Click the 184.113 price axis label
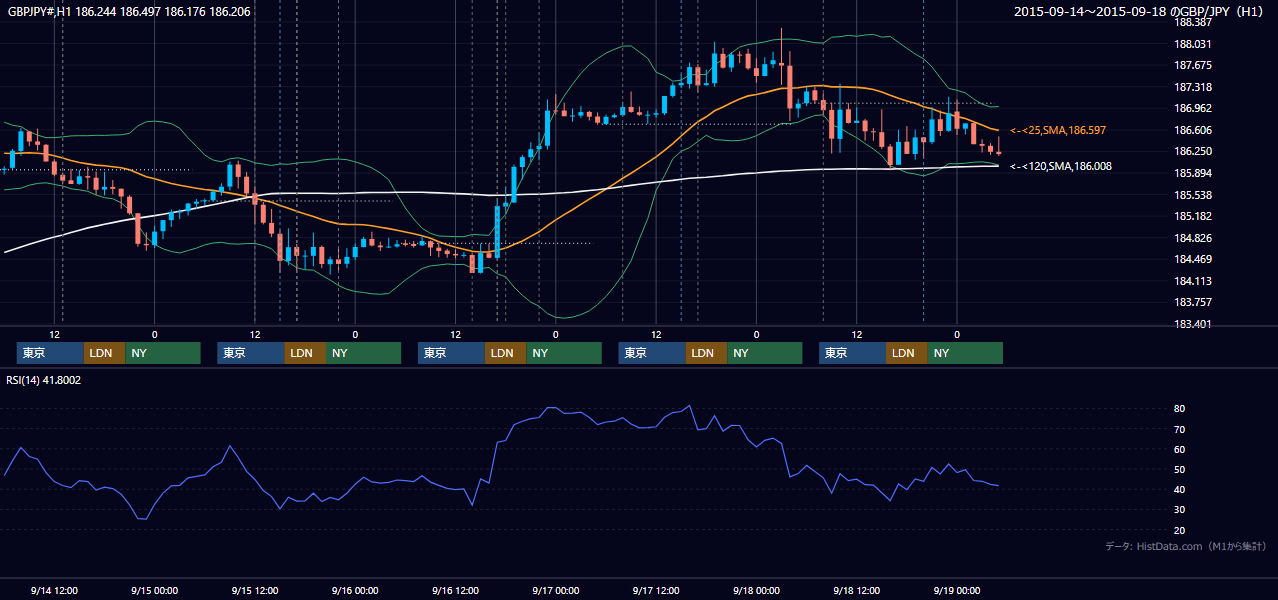The width and height of the screenshot is (1278, 600). tap(1194, 281)
